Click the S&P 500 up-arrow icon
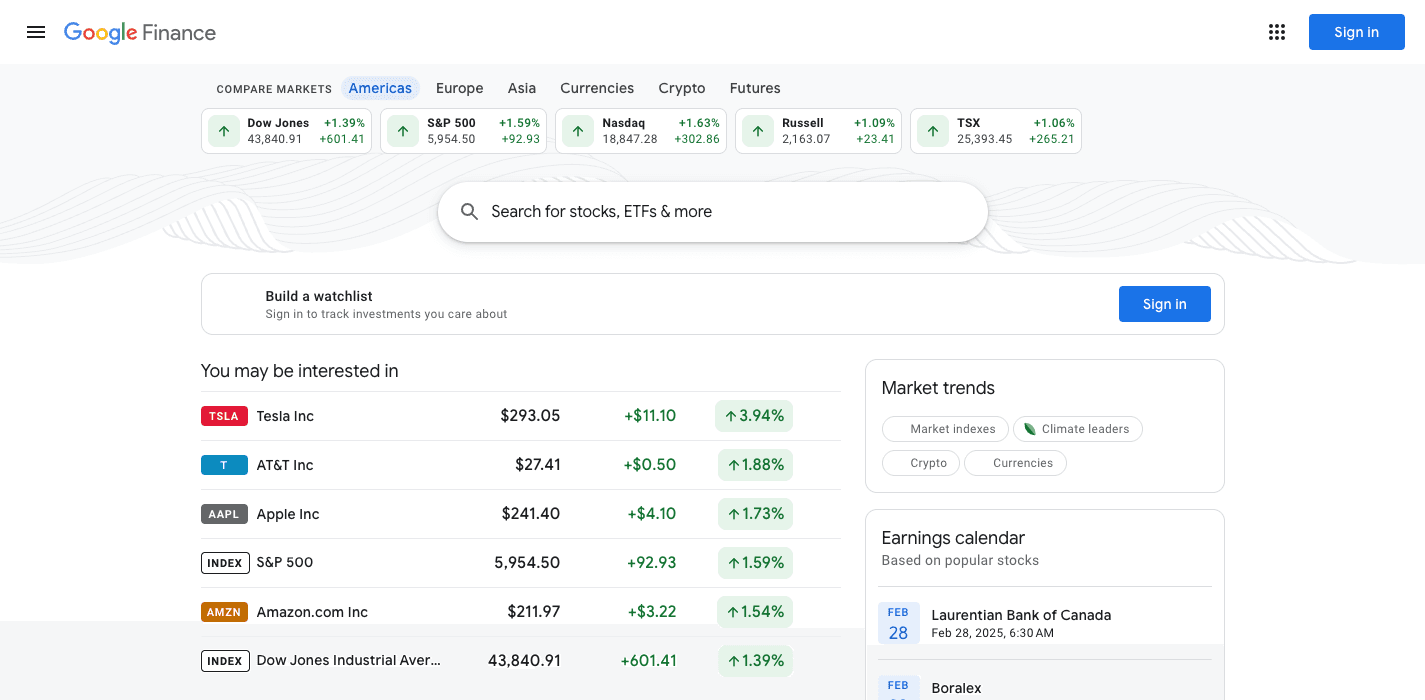This screenshot has height=700, width=1425. coord(403,131)
